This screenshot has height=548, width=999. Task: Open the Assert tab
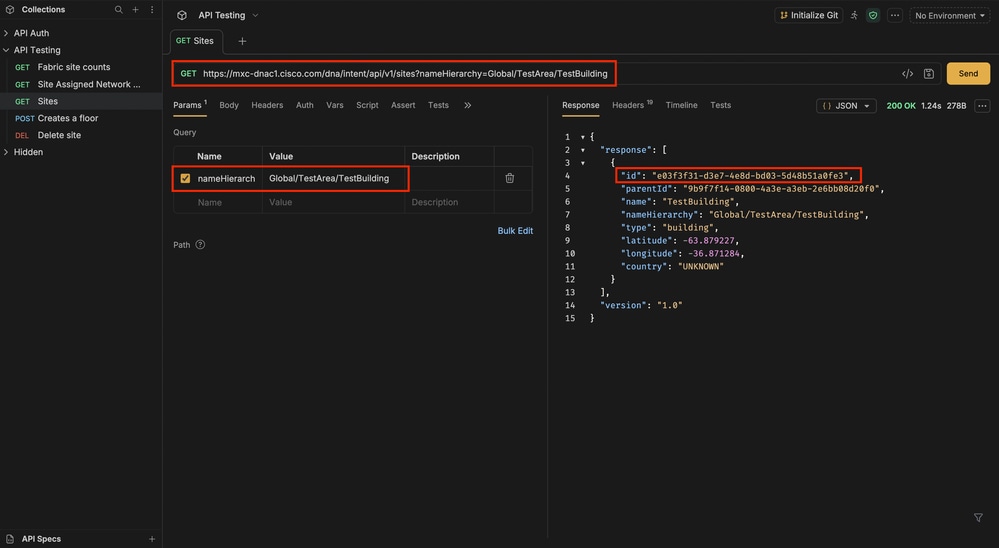[403, 105]
